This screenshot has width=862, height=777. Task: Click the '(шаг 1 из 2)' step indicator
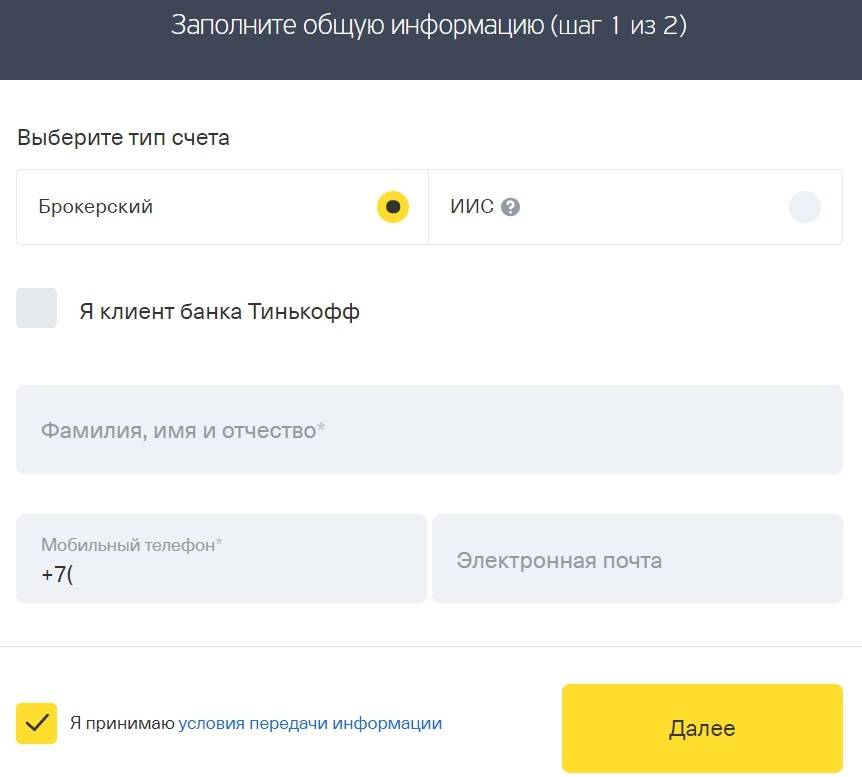[618, 26]
